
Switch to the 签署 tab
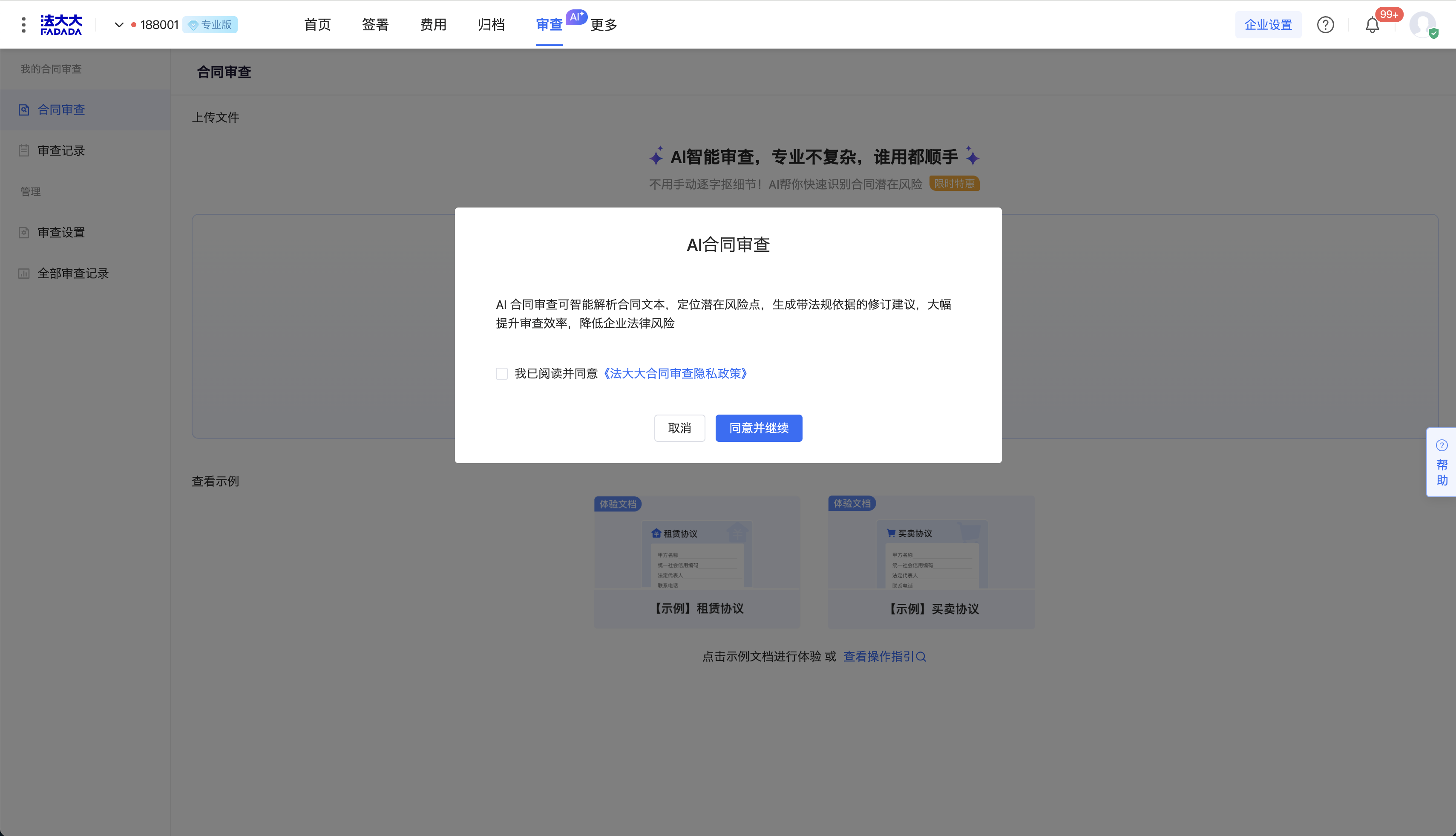point(375,25)
